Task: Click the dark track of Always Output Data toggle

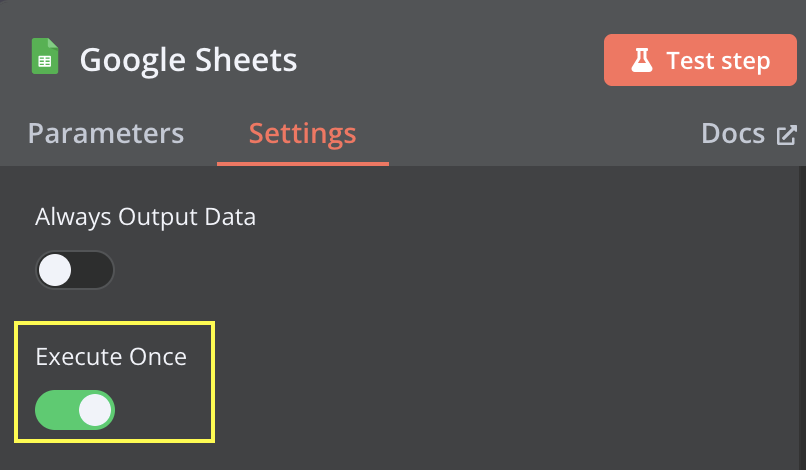Action: (x=93, y=270)
